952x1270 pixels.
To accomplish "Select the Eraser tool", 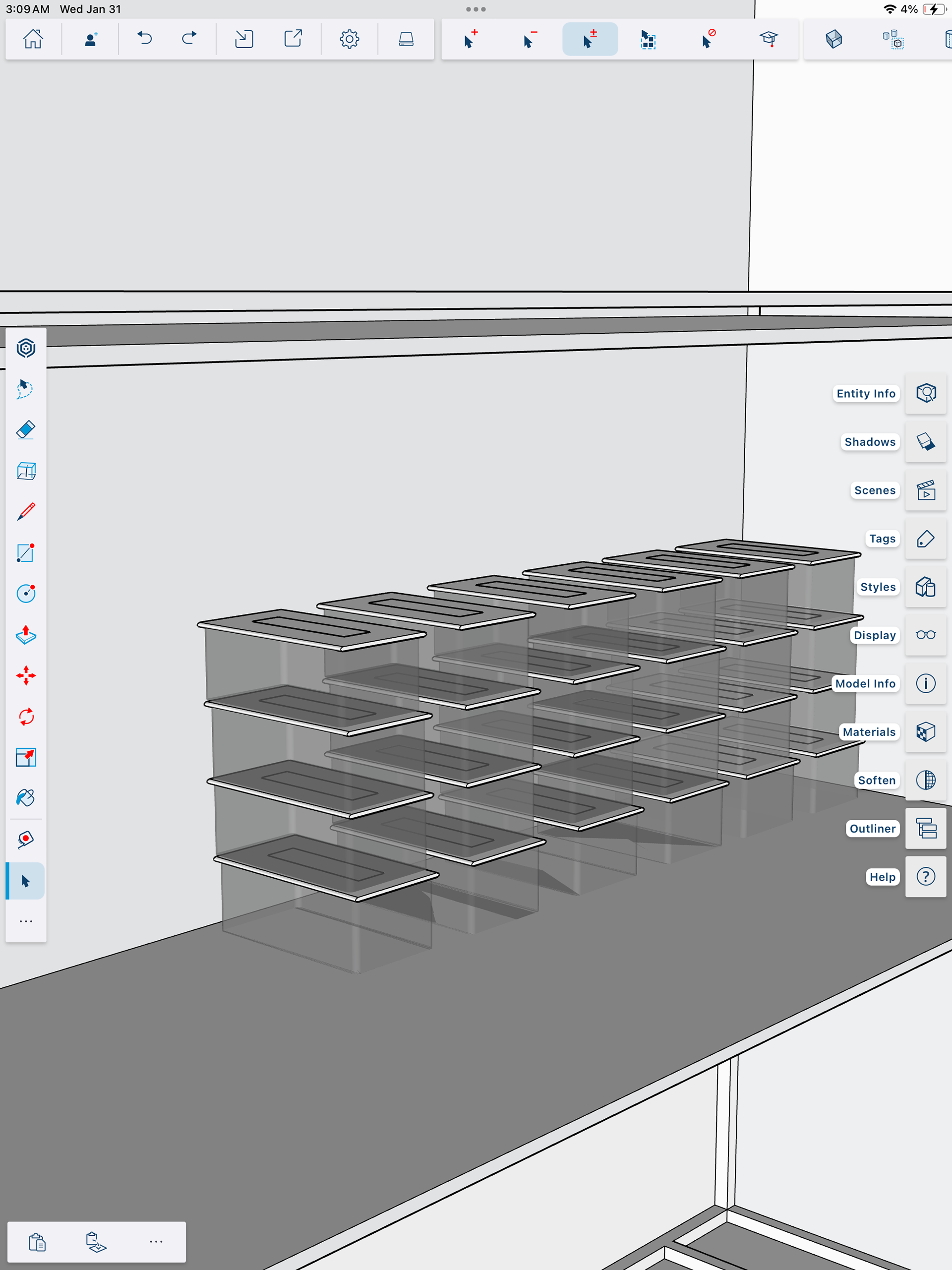I will (x=26, y=430).
